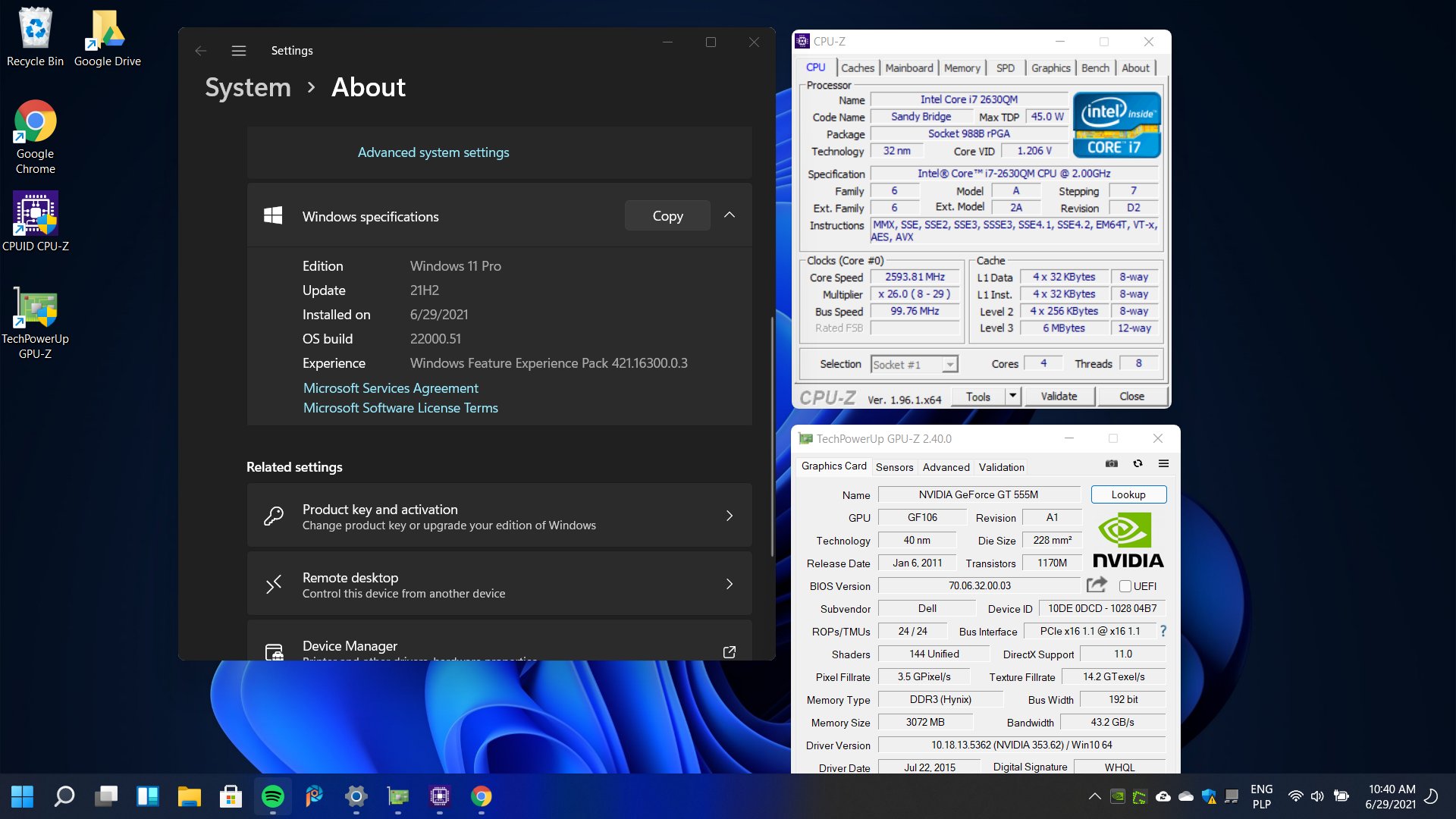This screenshot has height=819, width=1456.
Task: Open Task View on the taskbar
Action: tap(106, 796)
